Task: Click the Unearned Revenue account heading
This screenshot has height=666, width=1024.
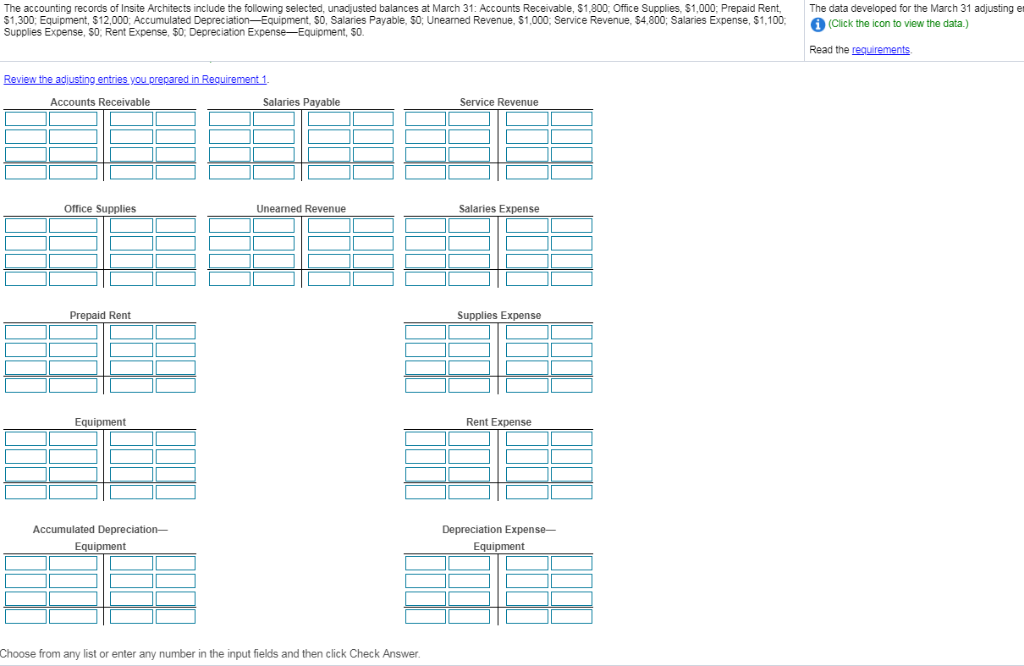Action: point(301,208)
